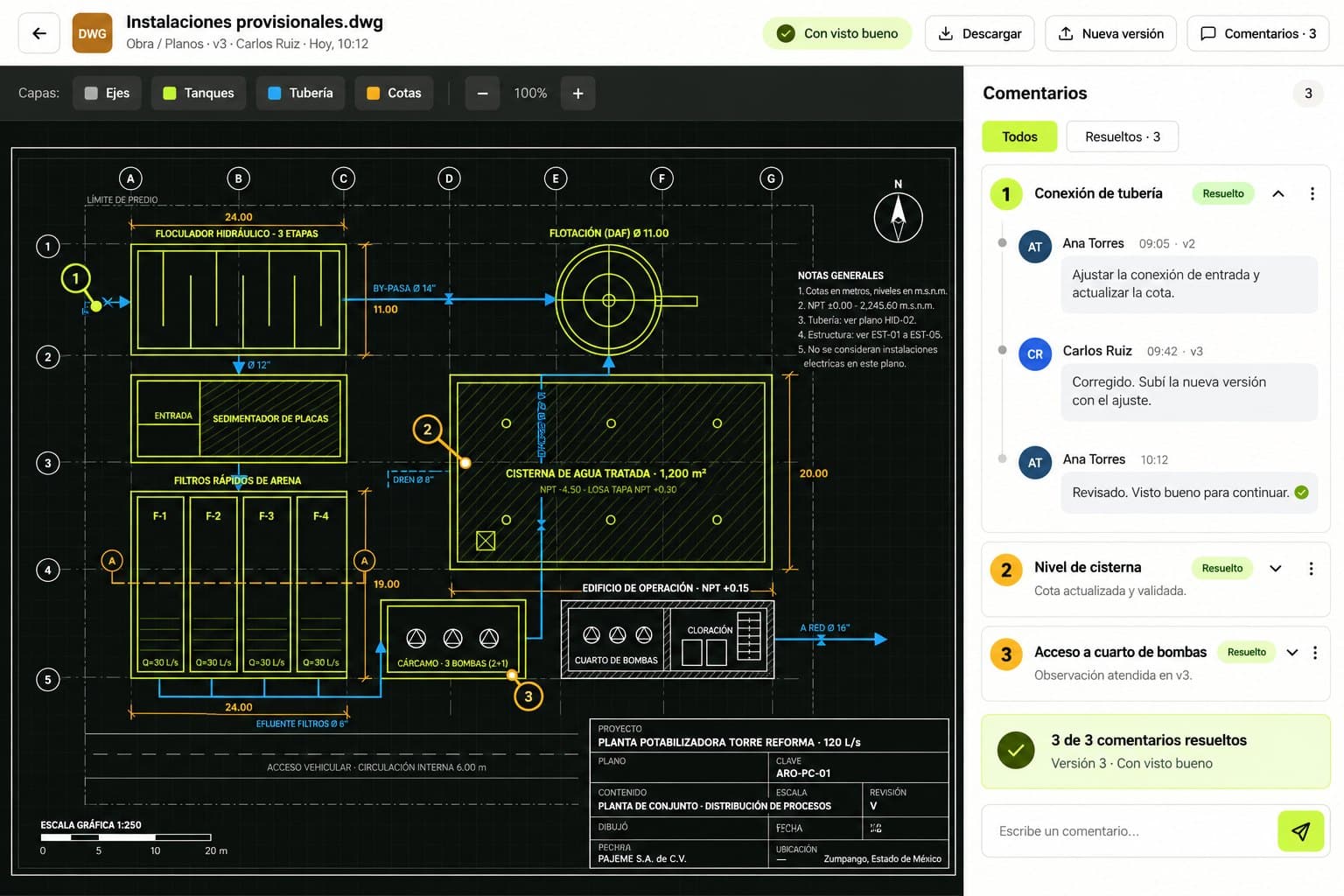Toggle the Tanques layer visibility
The width and height of the screenshot is (1344, 896).
(199, 93)
